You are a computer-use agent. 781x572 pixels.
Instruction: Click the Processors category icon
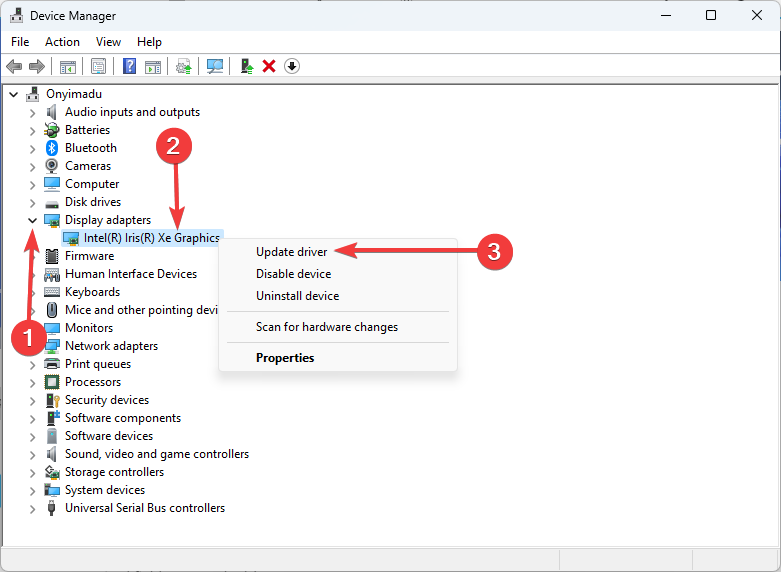click(x=52, y=382)
